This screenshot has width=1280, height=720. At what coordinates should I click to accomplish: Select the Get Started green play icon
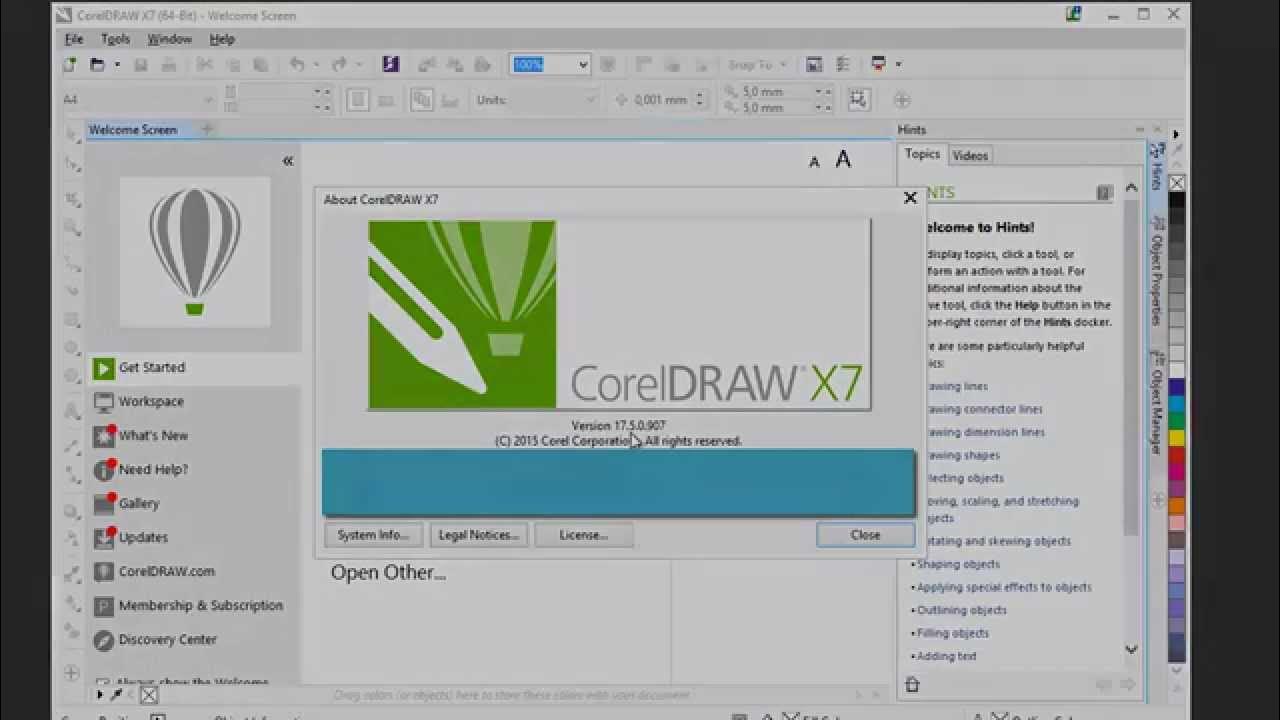click(104, 368)
